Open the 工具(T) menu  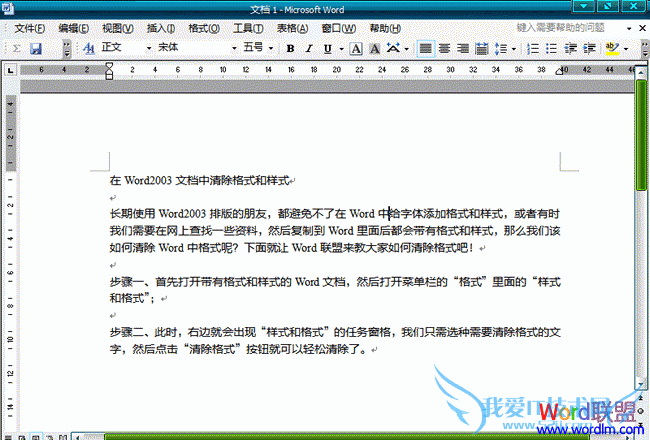[x=248, y=28]
